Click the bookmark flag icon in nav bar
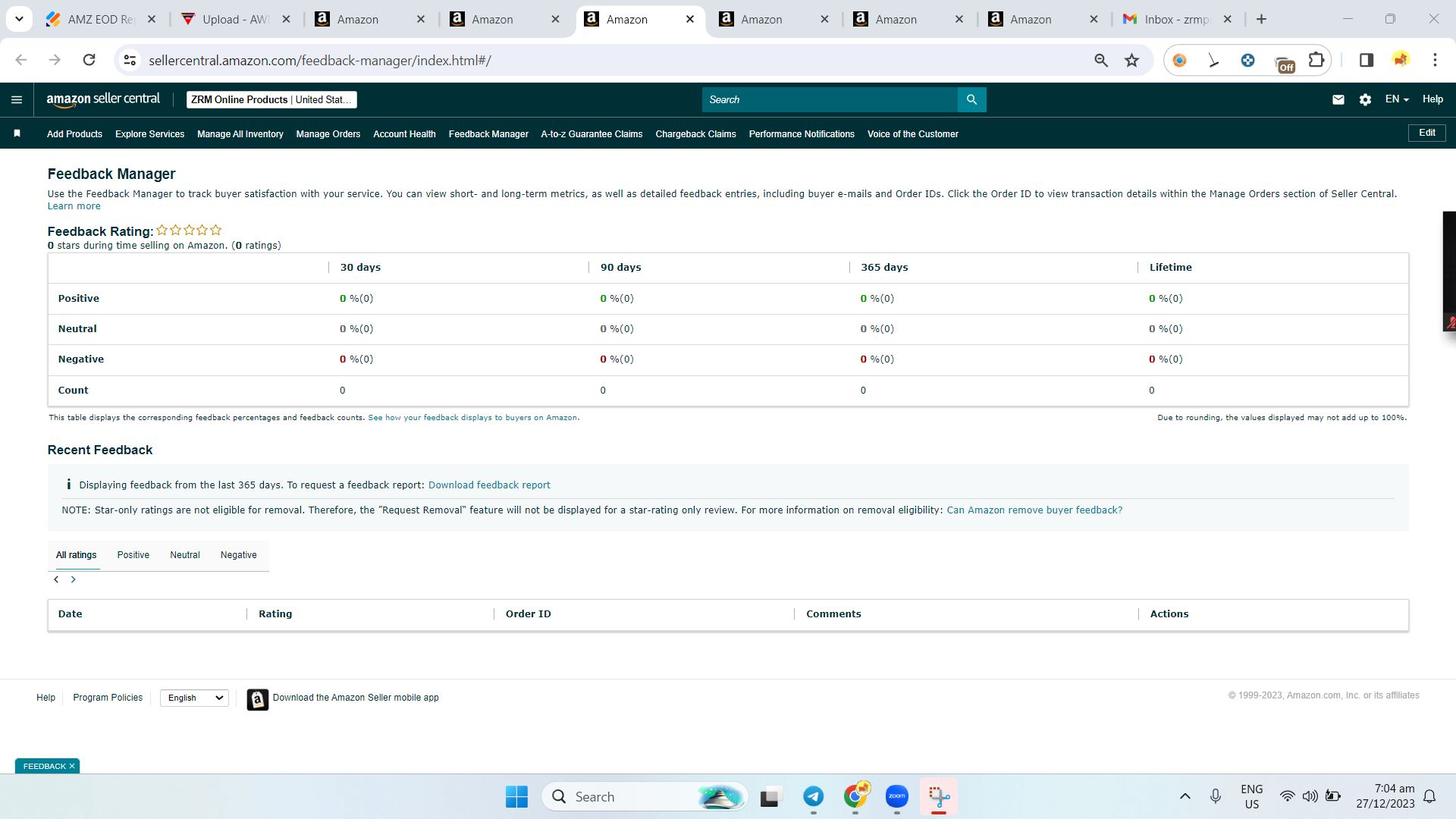This screenshot has height=819, width=1456. coord(17,133)
